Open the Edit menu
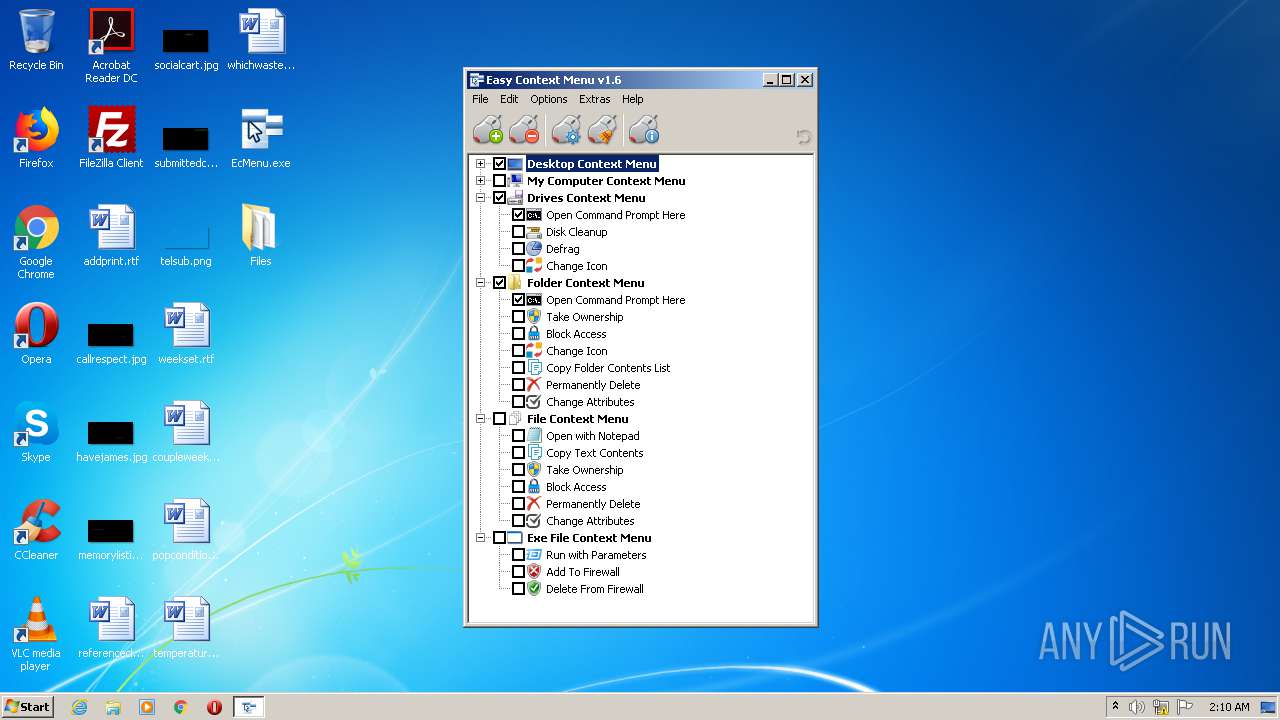 coord(509,99)
